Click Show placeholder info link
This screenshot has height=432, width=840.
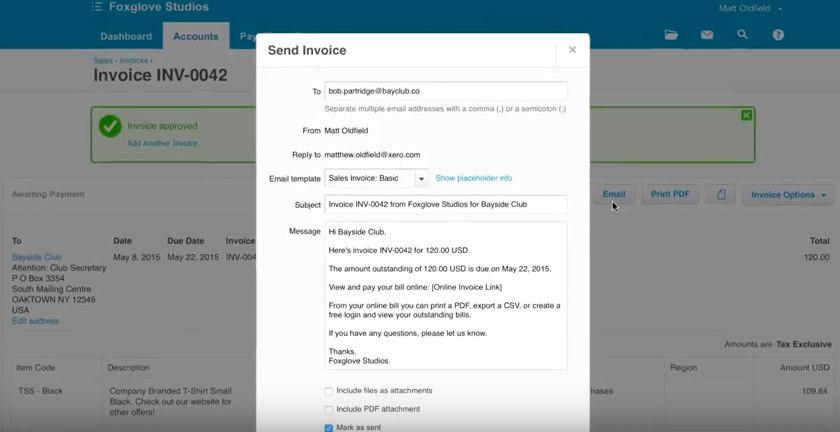[474, 178]
